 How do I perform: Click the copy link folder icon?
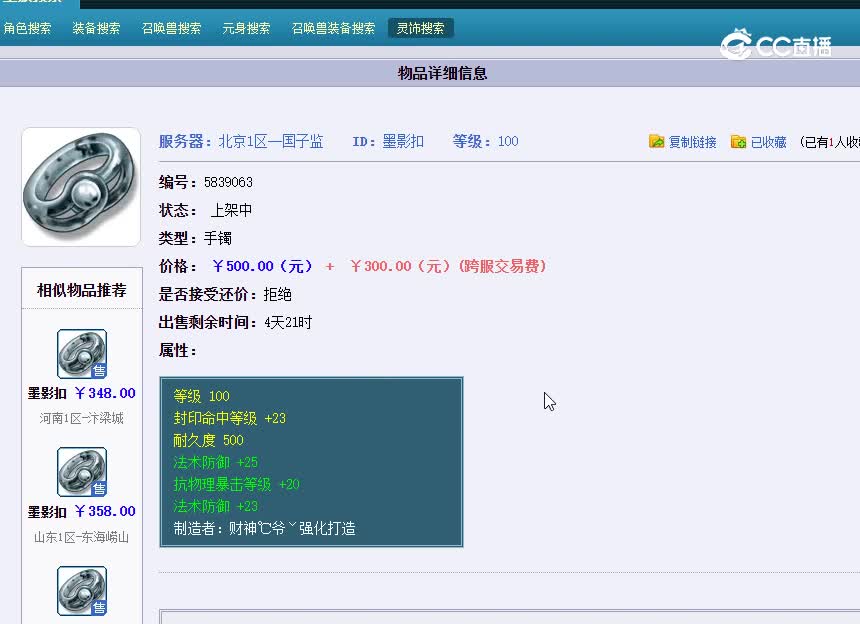pos(657,142)
